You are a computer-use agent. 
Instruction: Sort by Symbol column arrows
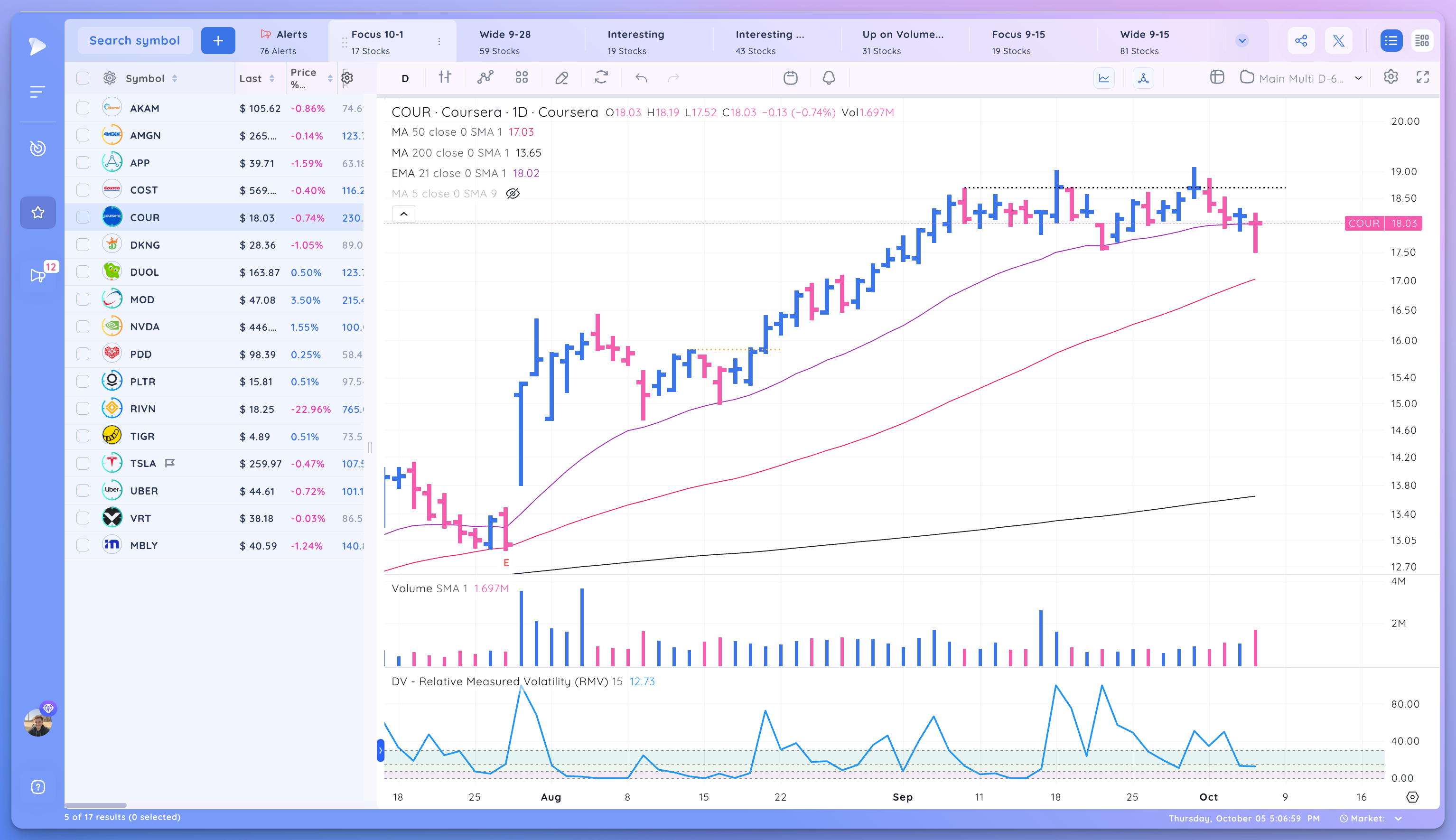point(174,78)
